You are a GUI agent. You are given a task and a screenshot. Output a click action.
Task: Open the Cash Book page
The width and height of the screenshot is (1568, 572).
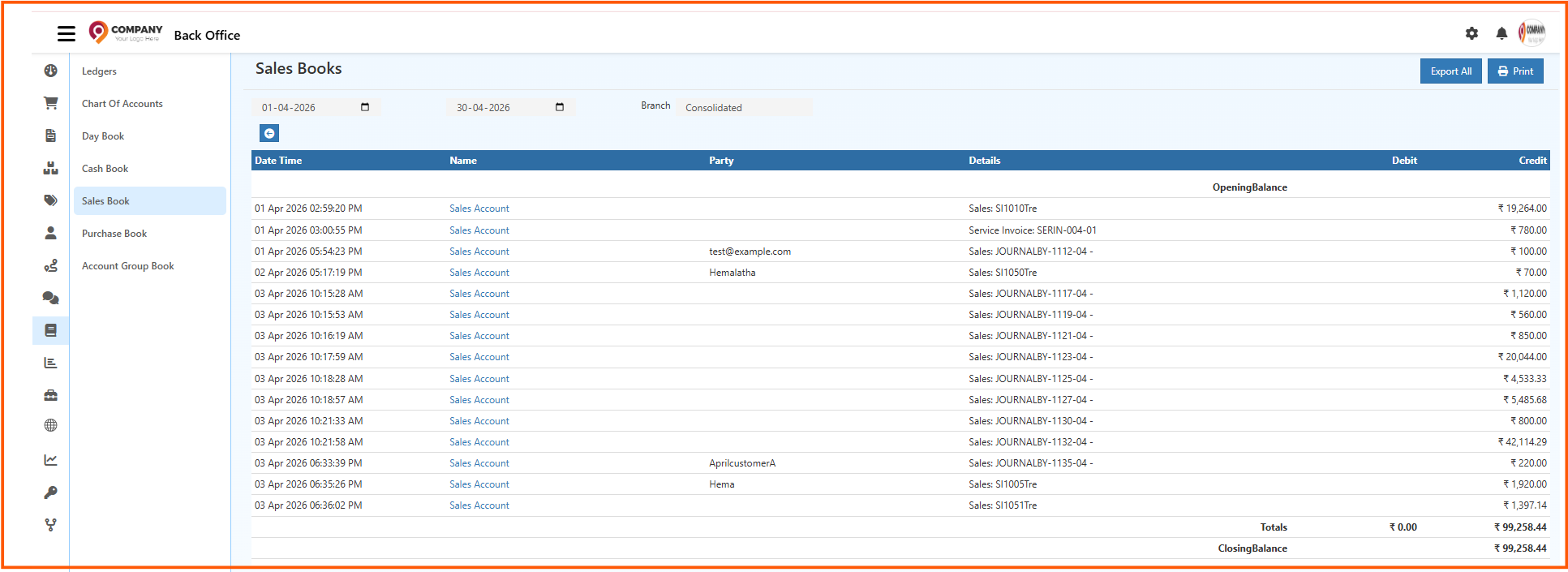(x=105, y=169)
